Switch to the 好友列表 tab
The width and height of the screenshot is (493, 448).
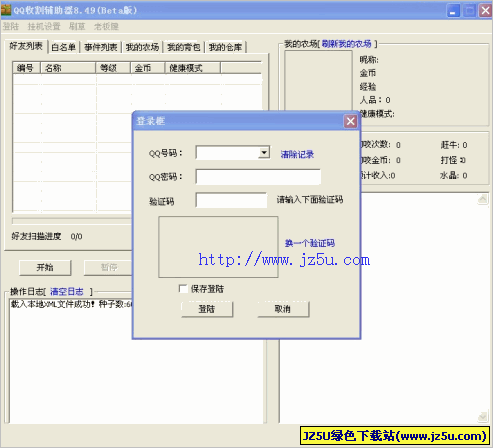point(26,46)
